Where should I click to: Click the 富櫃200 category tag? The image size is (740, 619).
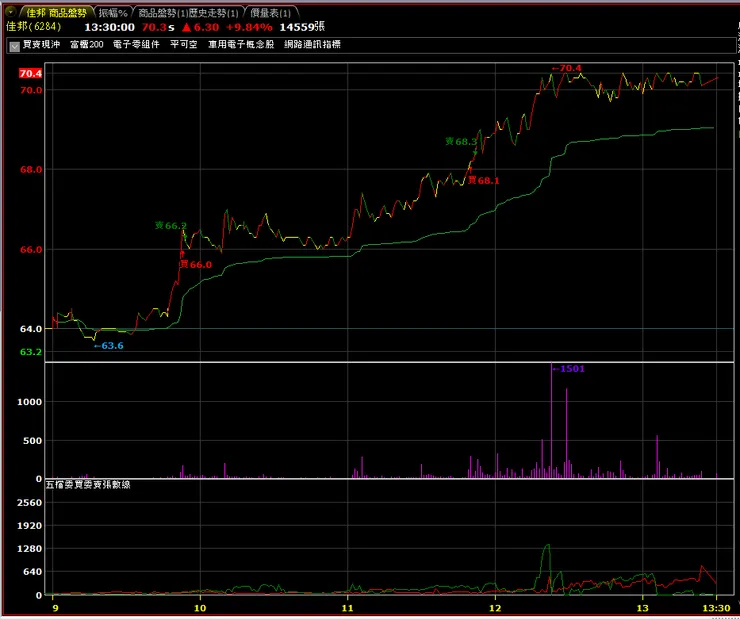coord(87,45)
